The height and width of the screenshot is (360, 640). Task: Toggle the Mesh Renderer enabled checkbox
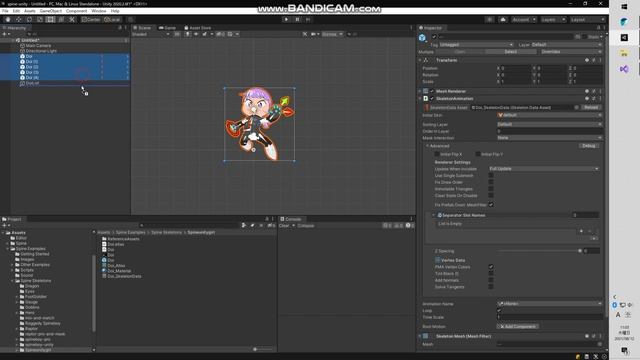(x=432, y=91)
